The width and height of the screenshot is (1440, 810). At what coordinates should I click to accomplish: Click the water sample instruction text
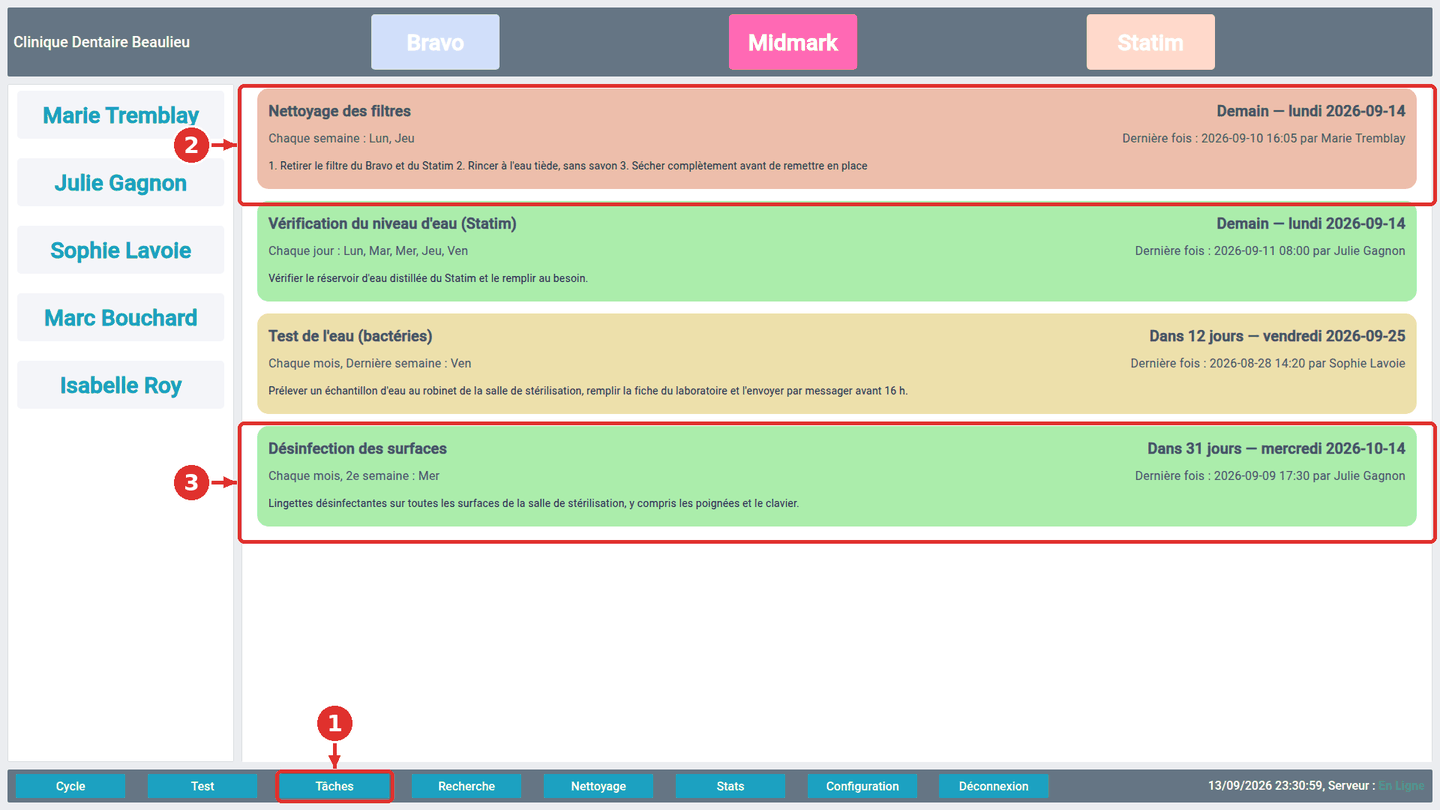[x=588, y=391]
